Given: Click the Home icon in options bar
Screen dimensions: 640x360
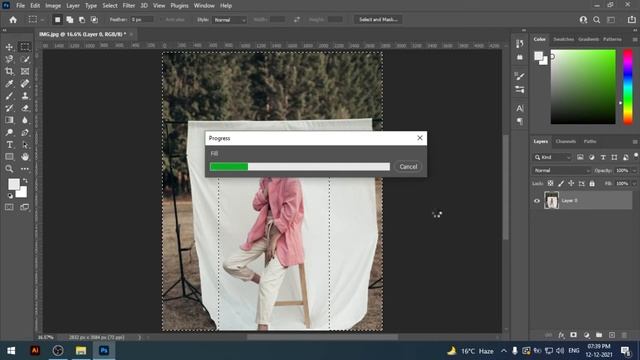Looking at the screenshot, I should coord(13,20).
